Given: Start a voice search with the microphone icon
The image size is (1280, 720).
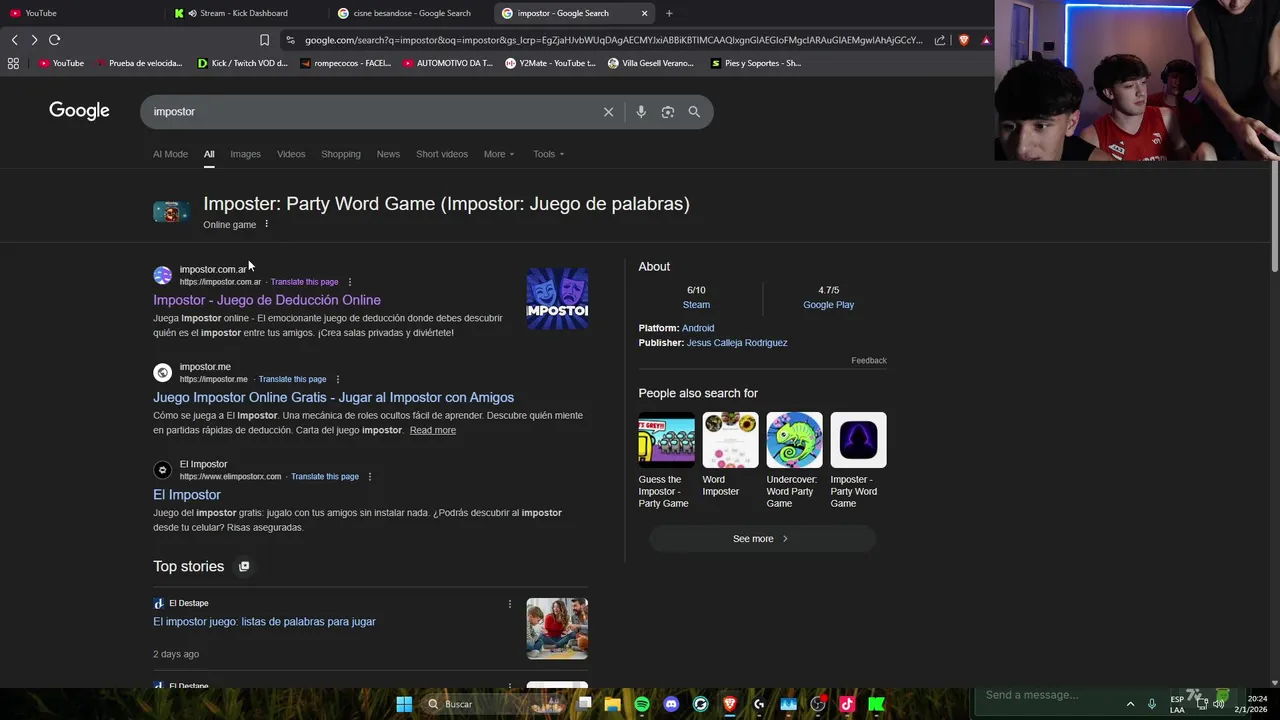Looking at the screenshot, I should (x=641, y=112).
